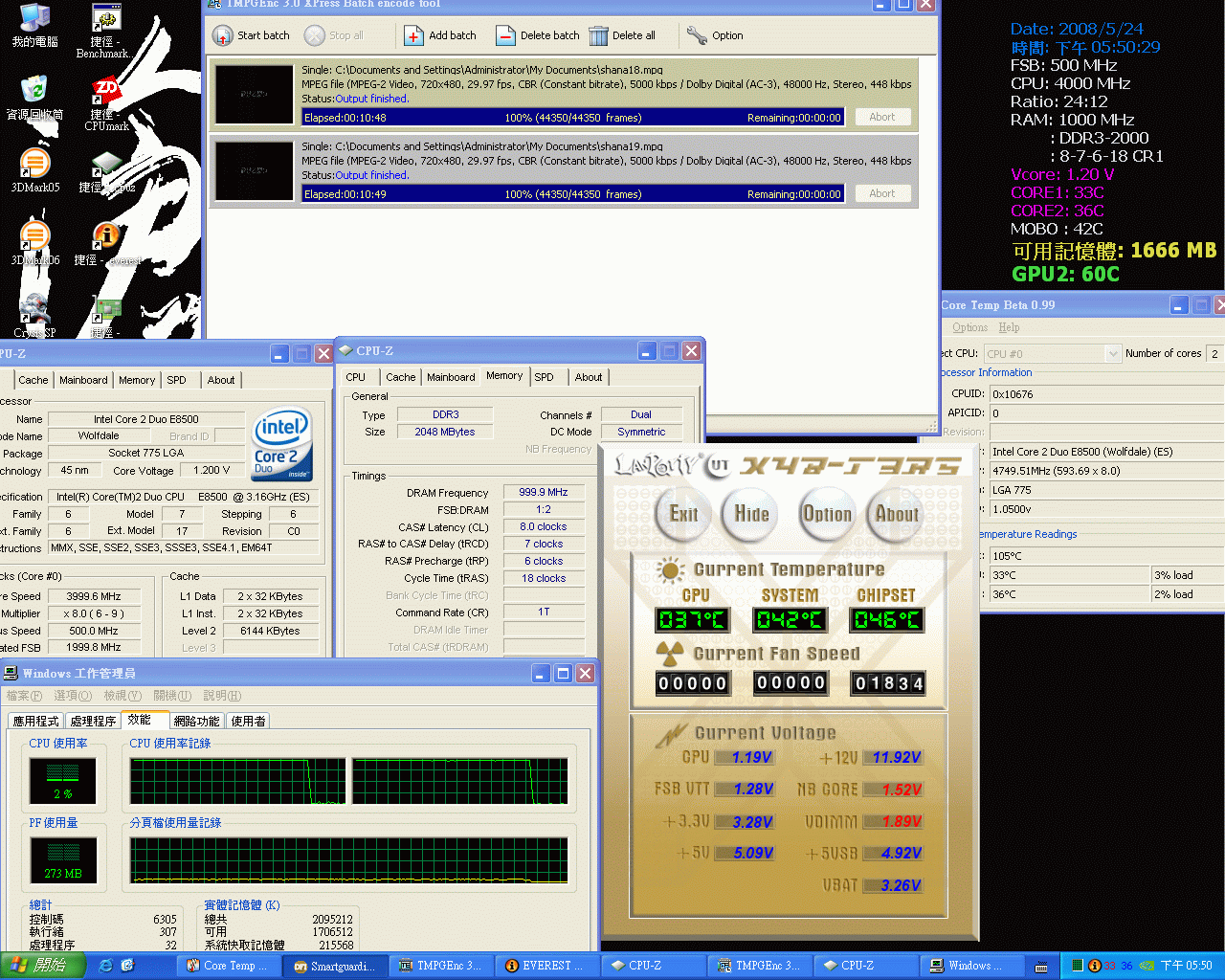Click Hide button in Smart Guardian
Screen dimensions: 1225x980
click(x=751, y=515)
